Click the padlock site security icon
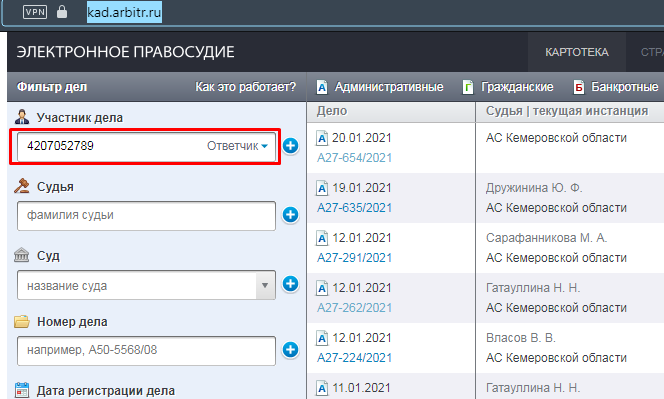664x399 pixels. click(x=62, y=12)
